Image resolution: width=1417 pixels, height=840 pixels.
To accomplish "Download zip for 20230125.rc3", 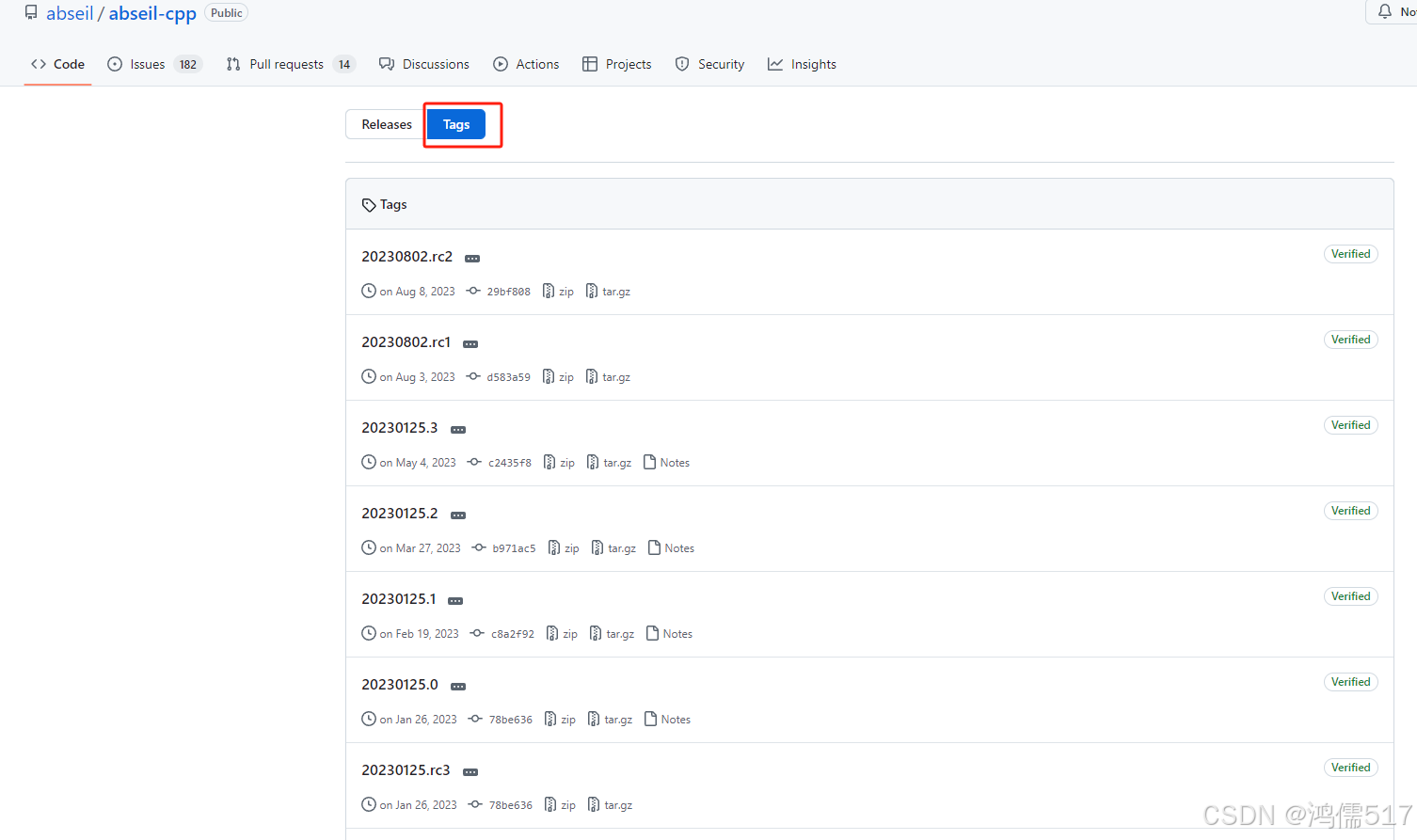I will pyautogui.click(x=560, y=805).
